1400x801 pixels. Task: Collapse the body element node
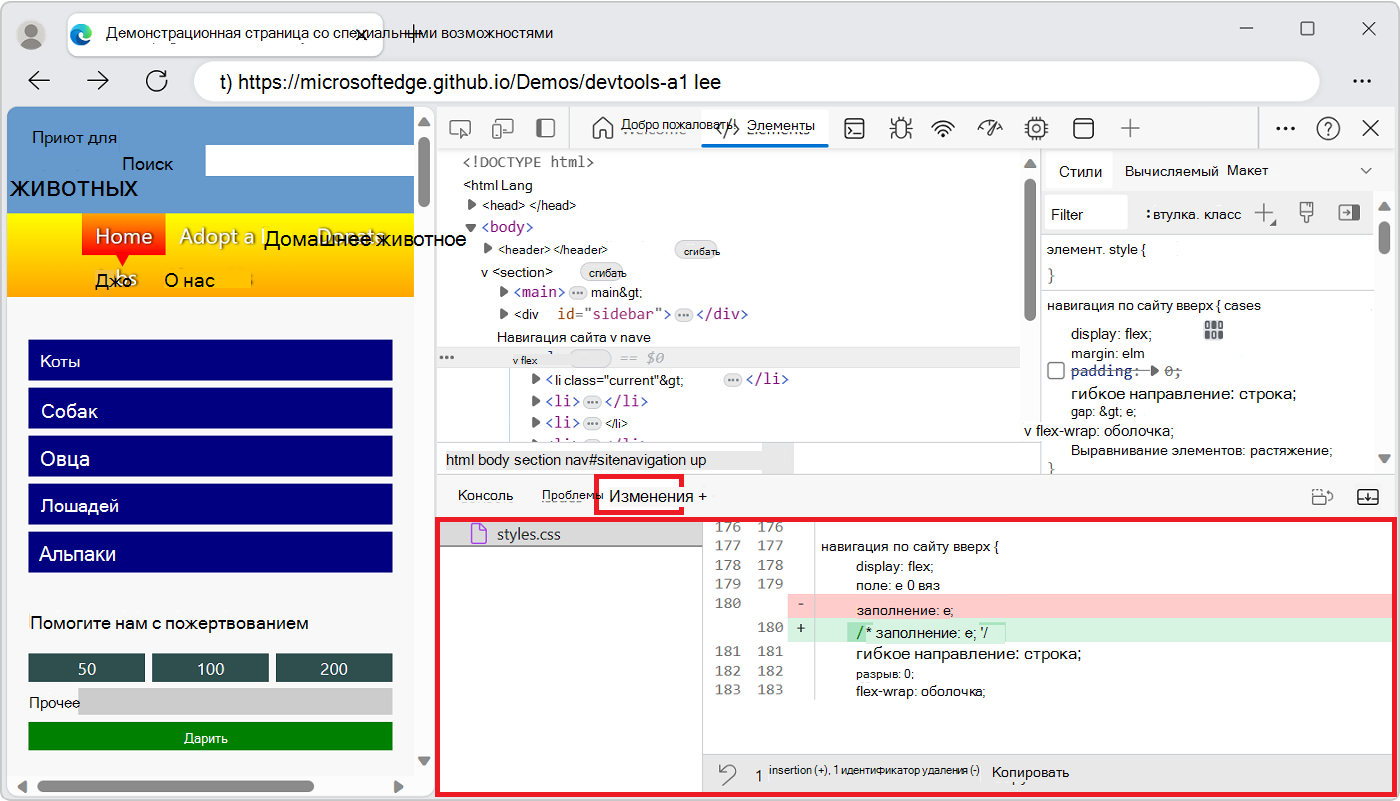(x=471, y=227)
